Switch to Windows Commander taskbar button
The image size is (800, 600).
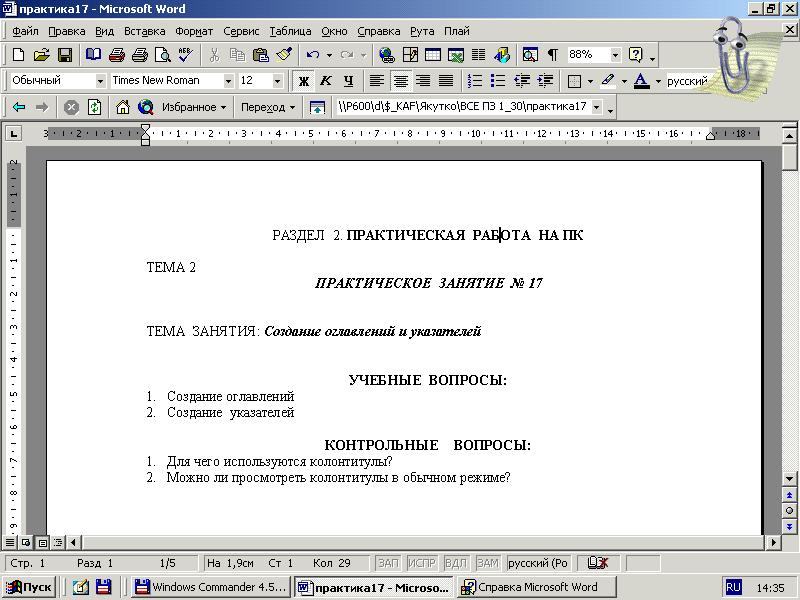pos(212,587)
